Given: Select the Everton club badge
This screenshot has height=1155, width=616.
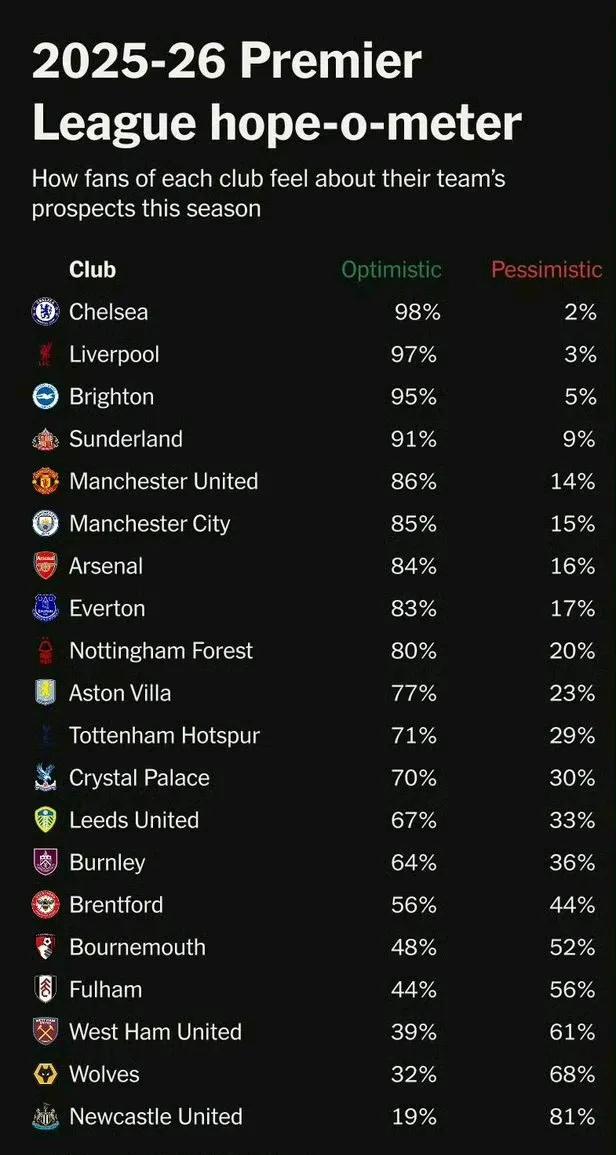Looking at the screenshot, I should 46,608.
